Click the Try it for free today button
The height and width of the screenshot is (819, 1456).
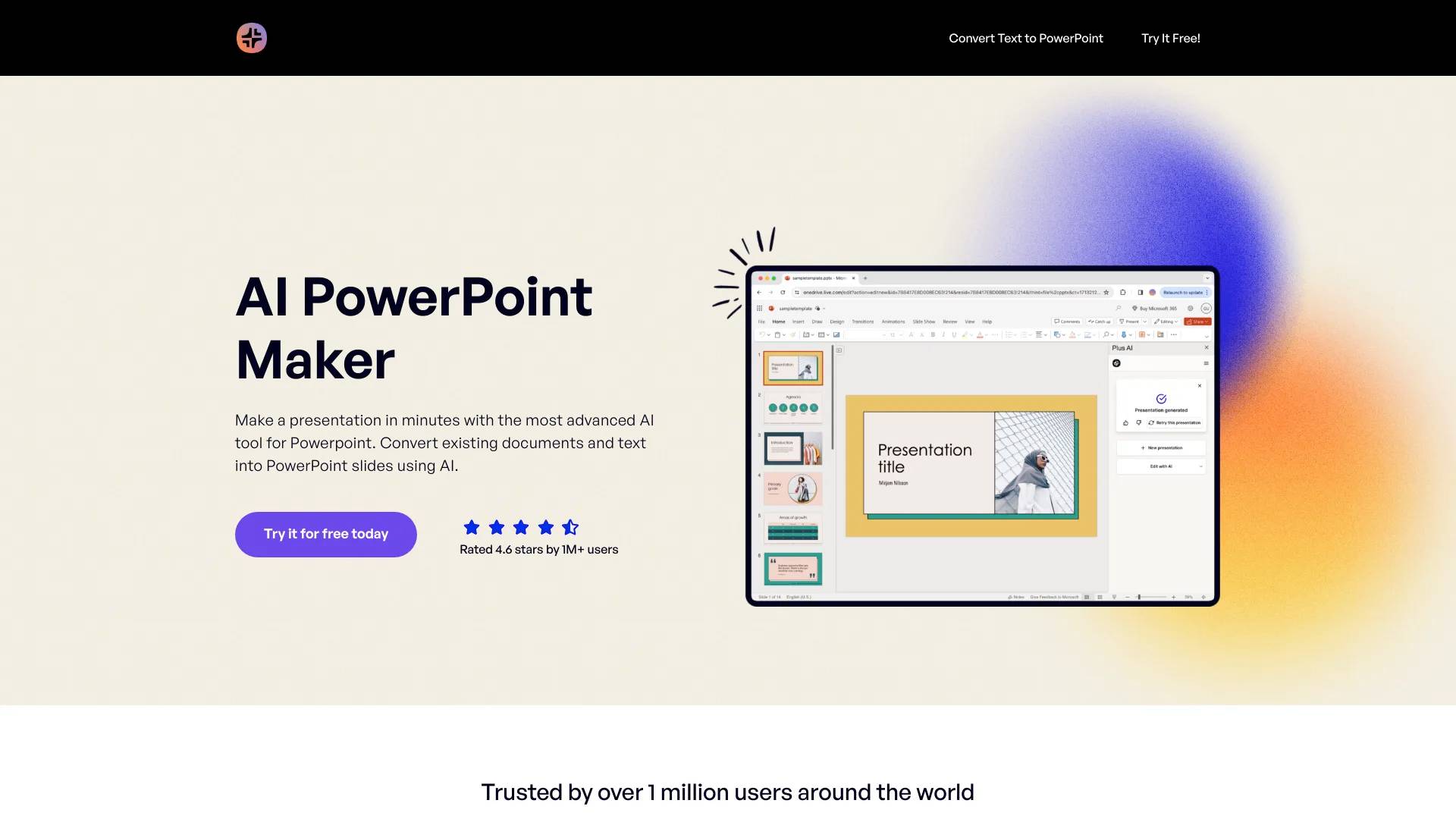pos(325,534)
